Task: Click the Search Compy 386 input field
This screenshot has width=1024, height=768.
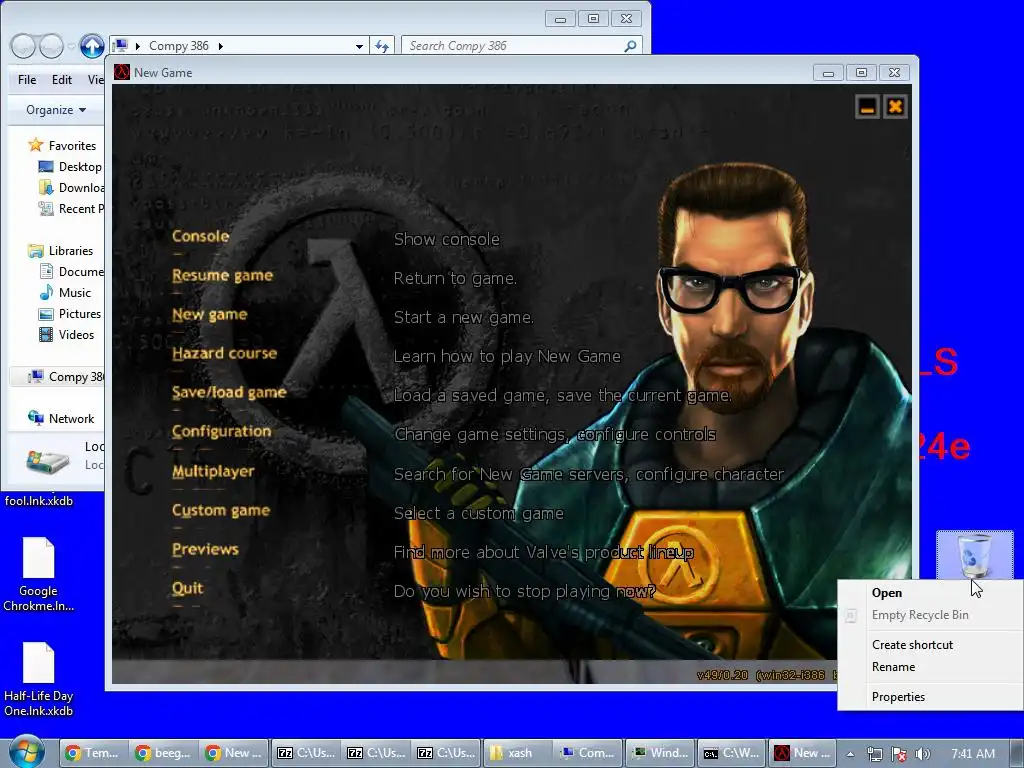Action: point(513,46)
